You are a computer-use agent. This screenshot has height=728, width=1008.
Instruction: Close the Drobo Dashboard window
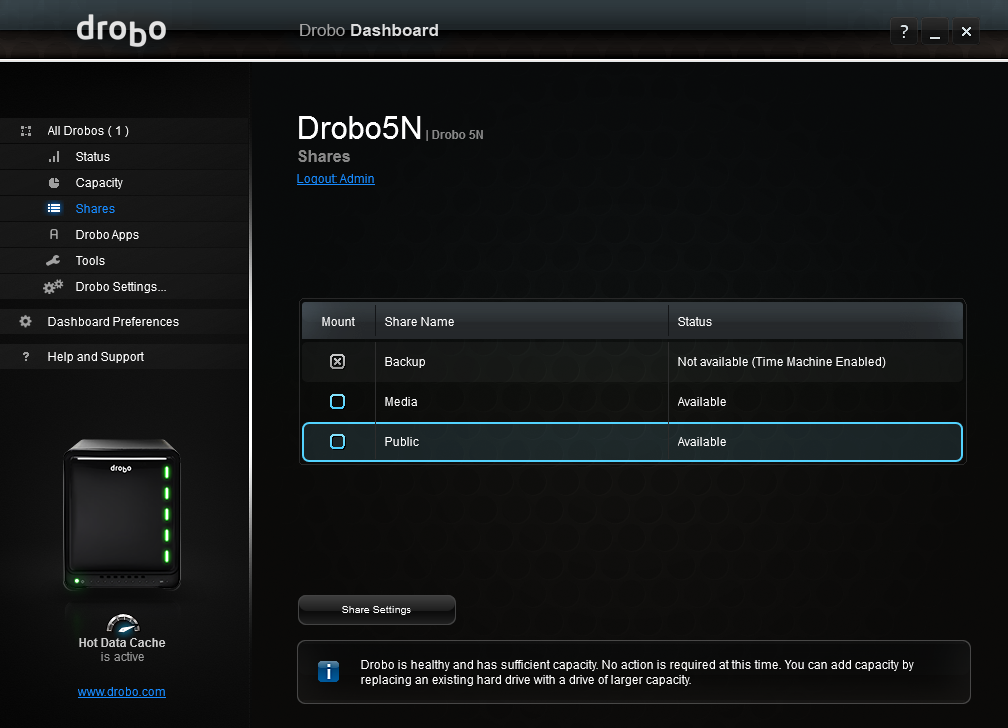coord(966,32)
